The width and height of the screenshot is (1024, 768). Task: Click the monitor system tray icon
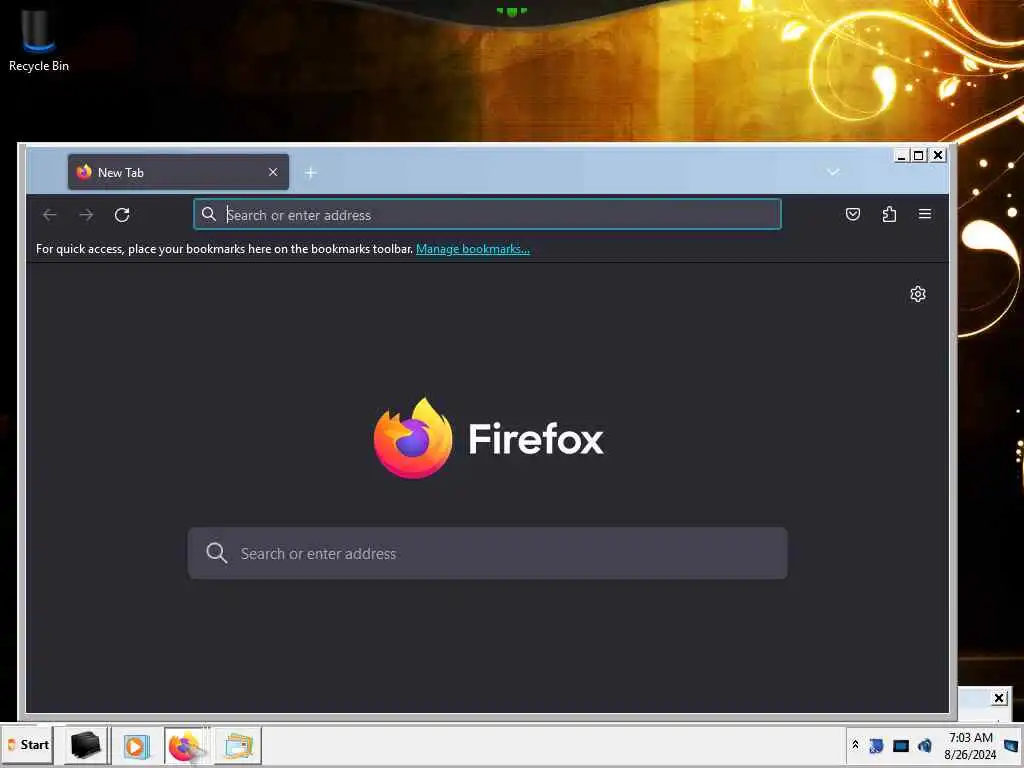(901, 746)
